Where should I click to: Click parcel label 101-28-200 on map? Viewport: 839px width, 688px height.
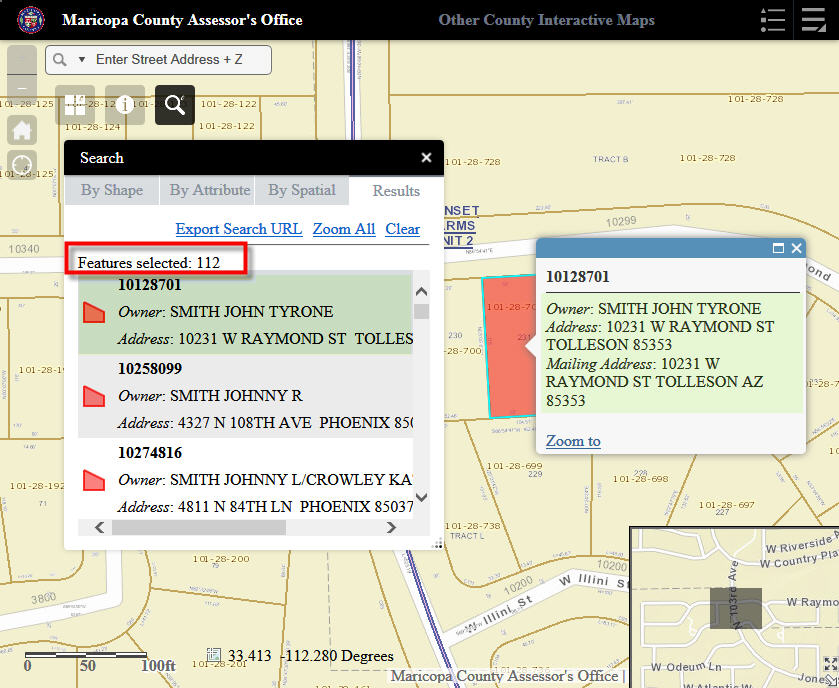tap(221, 559)
